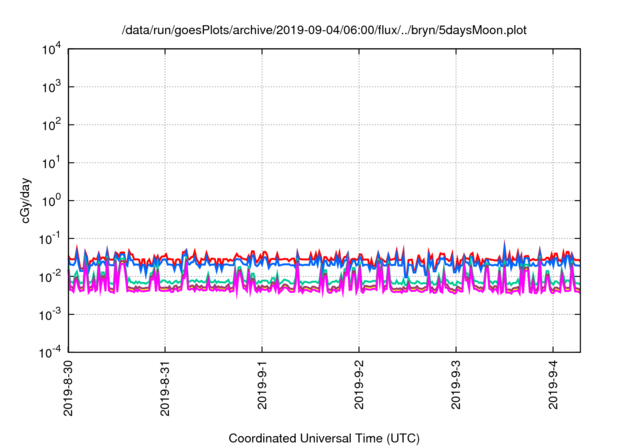
Task: Click the 2019-8-31 date label
Action: (165, 388)
